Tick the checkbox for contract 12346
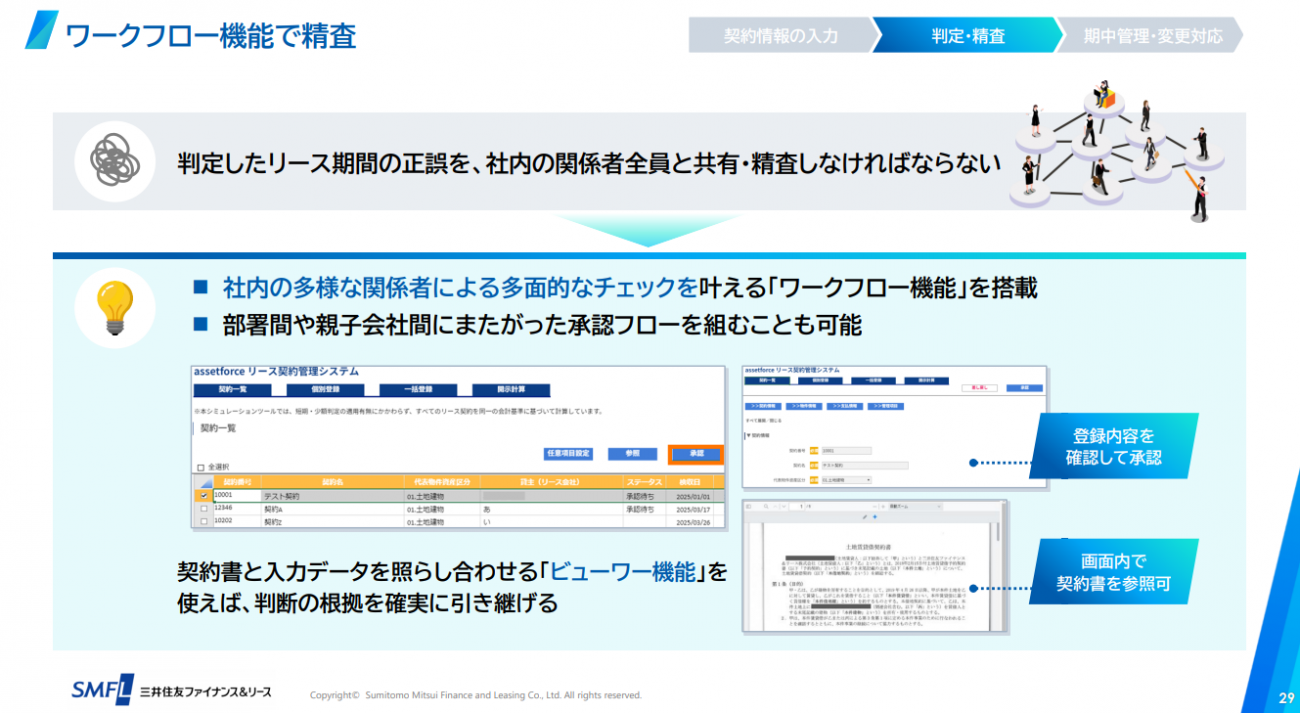Image resolution: width=1300 pixels, height=713 pixels. (204, 508)
